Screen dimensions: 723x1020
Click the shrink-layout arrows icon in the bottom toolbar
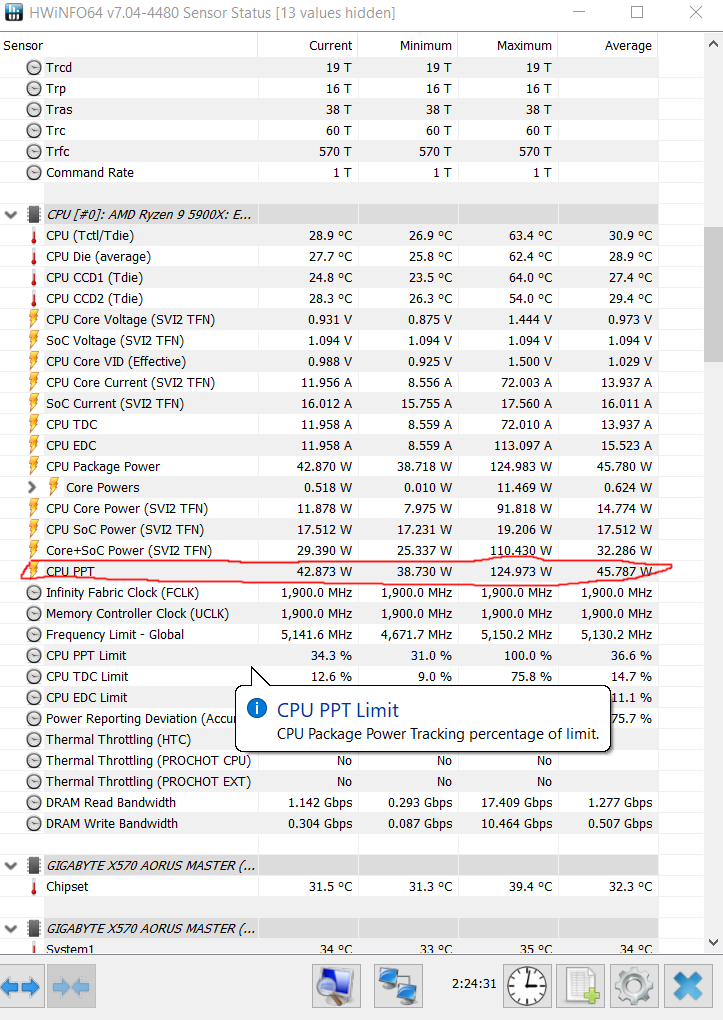71,986
